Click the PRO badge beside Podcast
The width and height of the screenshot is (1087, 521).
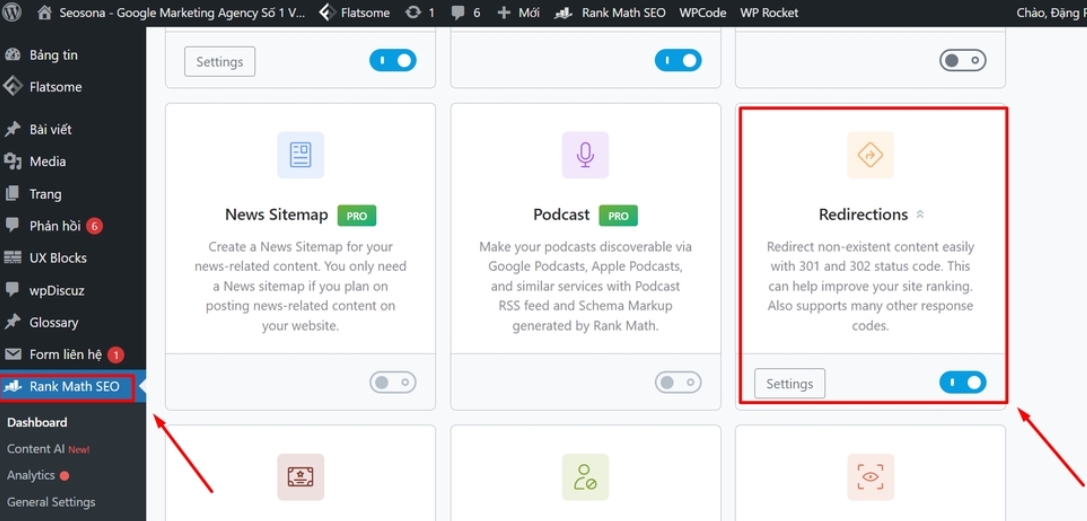click(618, 215)
